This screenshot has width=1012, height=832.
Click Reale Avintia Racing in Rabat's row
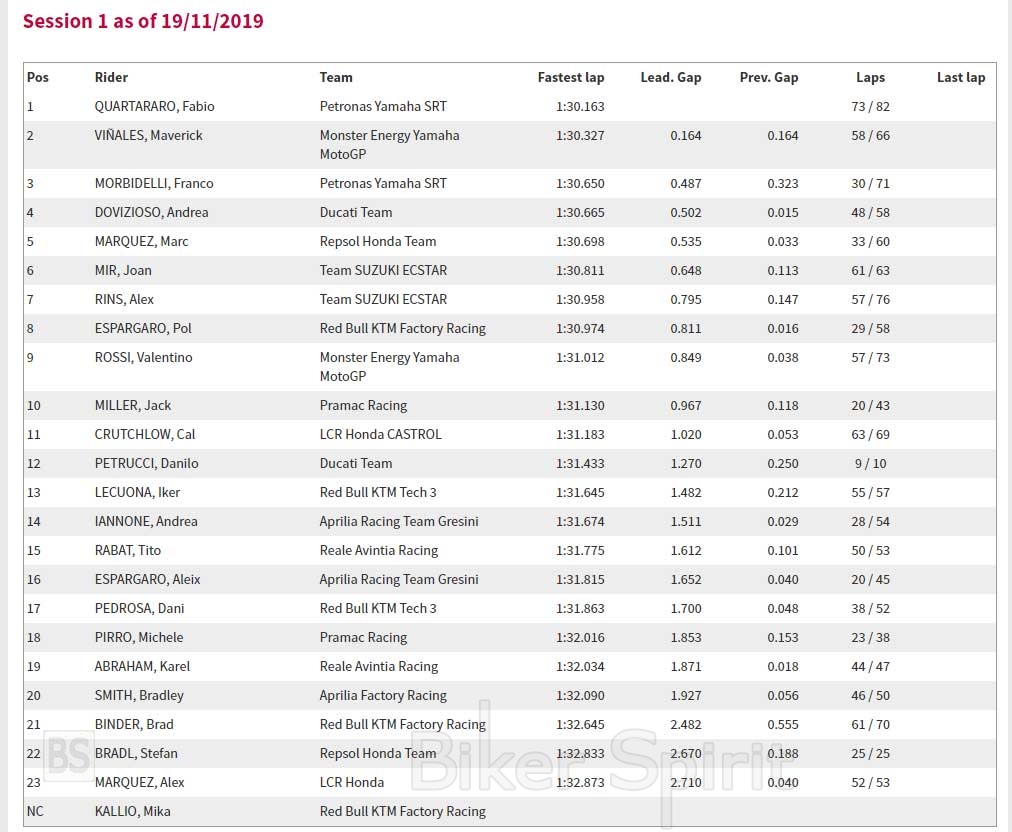[x=378, y=551]
